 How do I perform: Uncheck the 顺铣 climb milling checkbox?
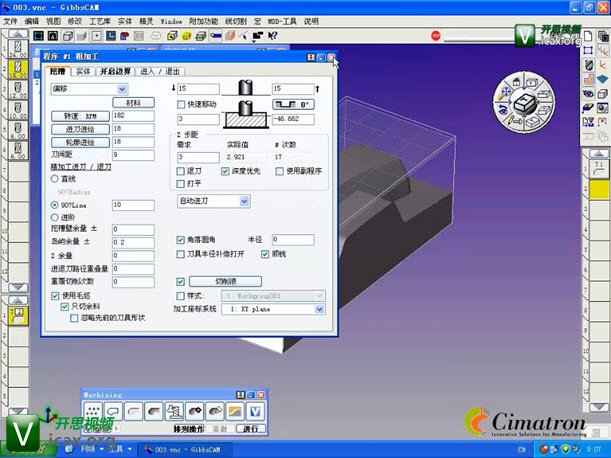point(265,254)
